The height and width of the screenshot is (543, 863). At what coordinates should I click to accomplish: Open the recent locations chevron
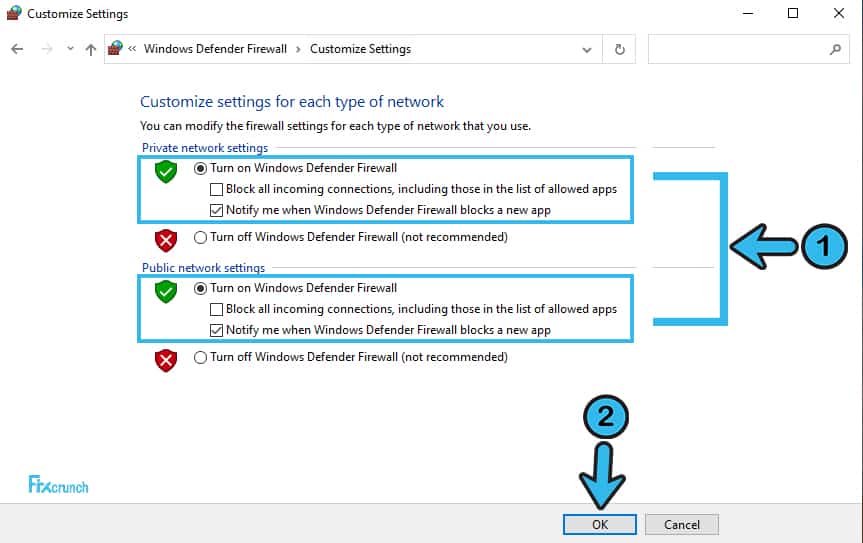(x=70, y=48)
